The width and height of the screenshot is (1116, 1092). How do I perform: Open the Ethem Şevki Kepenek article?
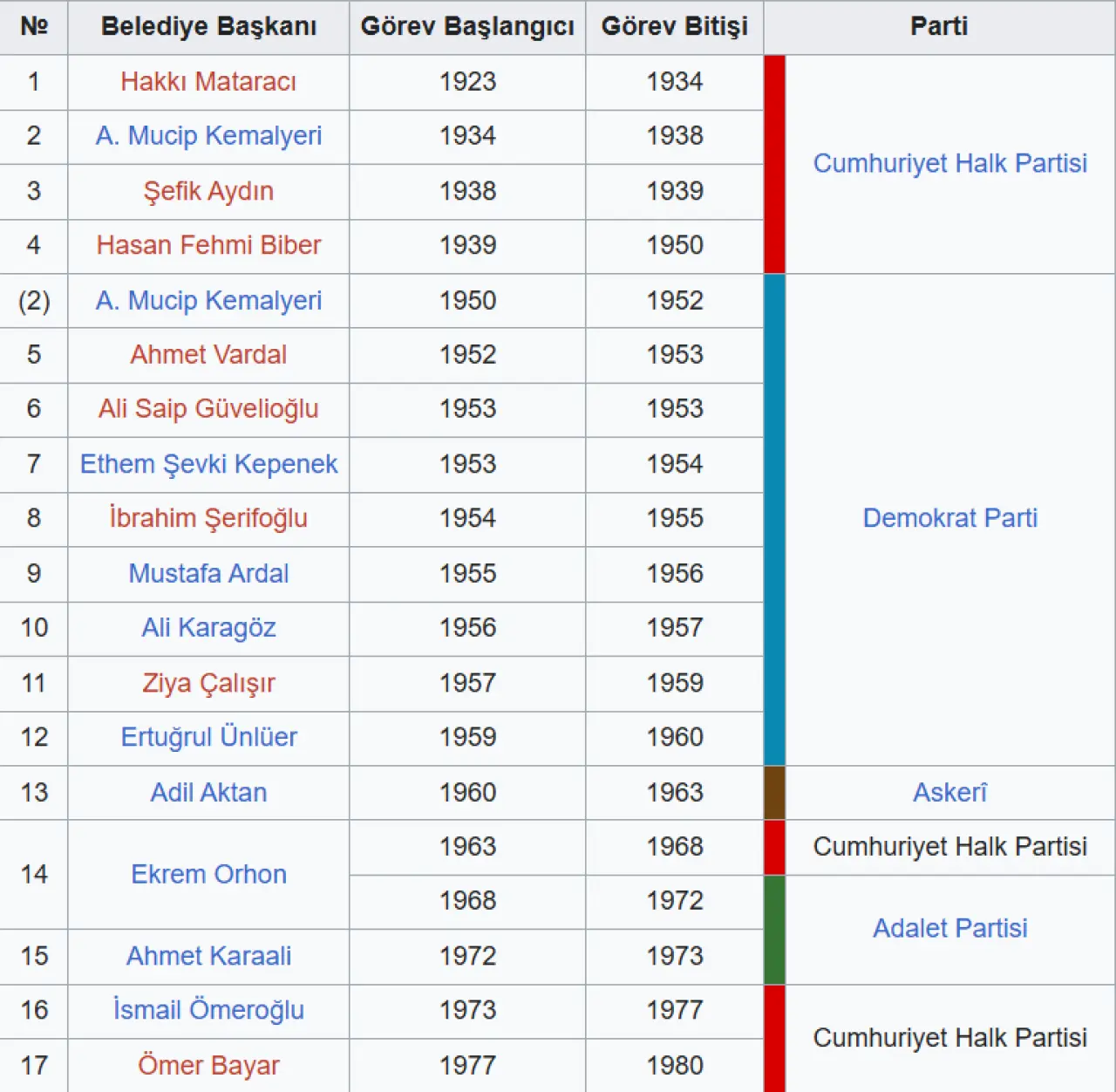click(208, 464)
